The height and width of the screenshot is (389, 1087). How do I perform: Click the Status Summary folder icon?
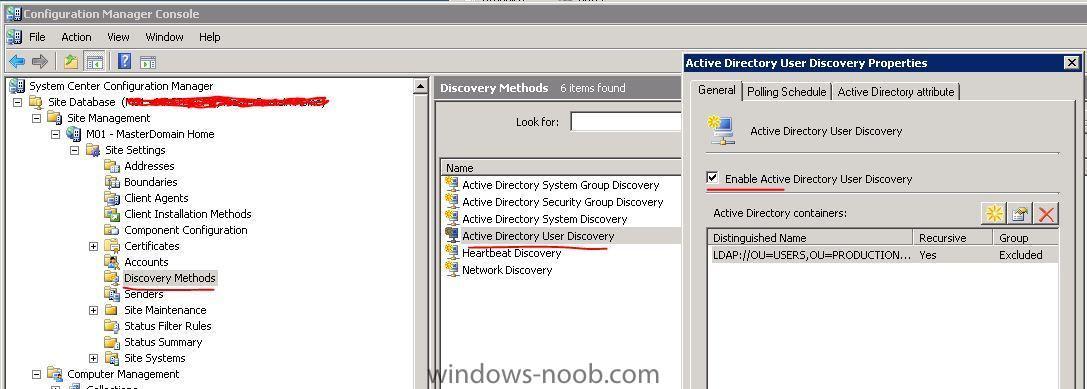click(x=112, y=342)
